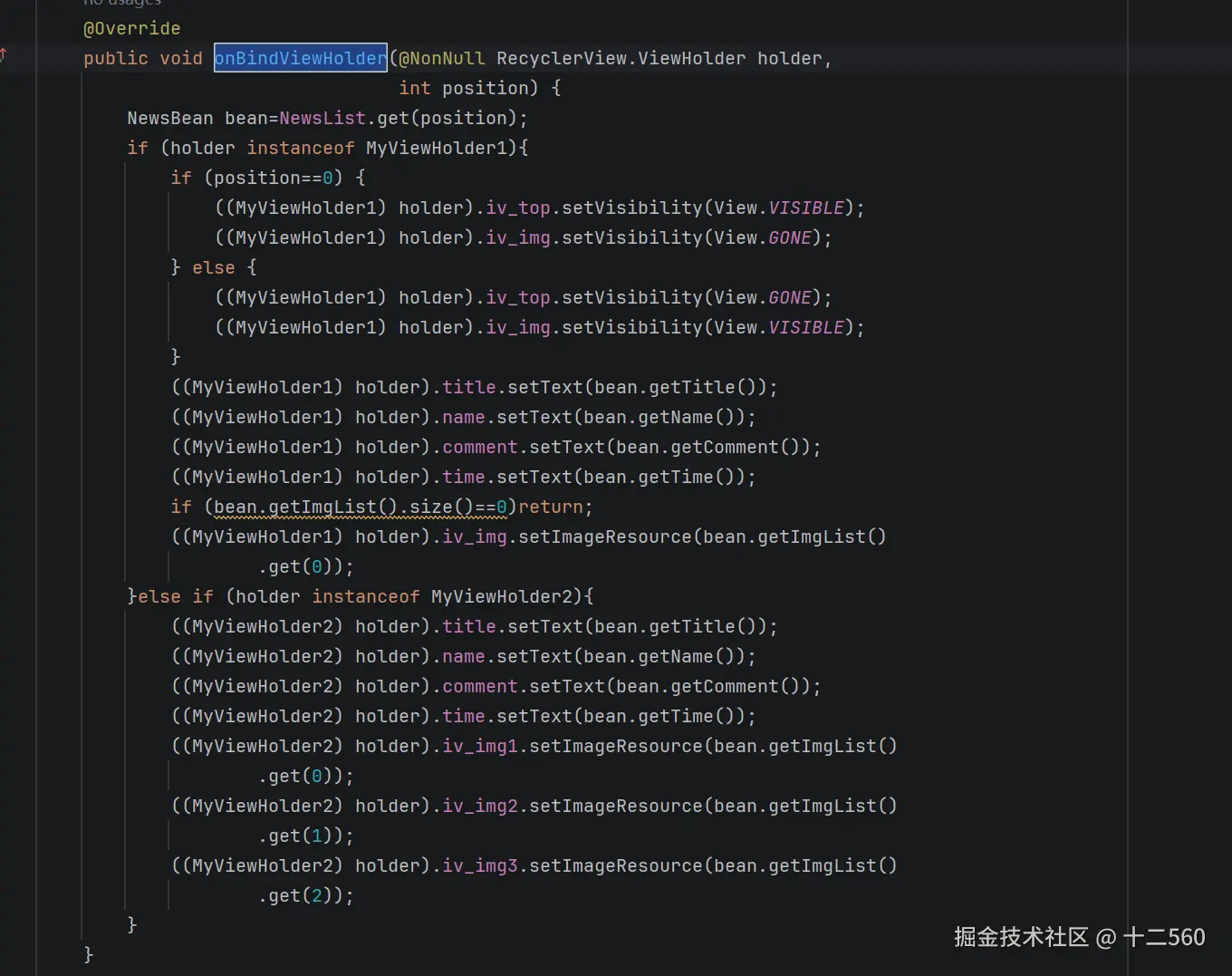Viewport: 1232px width, 976px height.
Task: Click the @NonNull annotation
Action: [442, 58]
